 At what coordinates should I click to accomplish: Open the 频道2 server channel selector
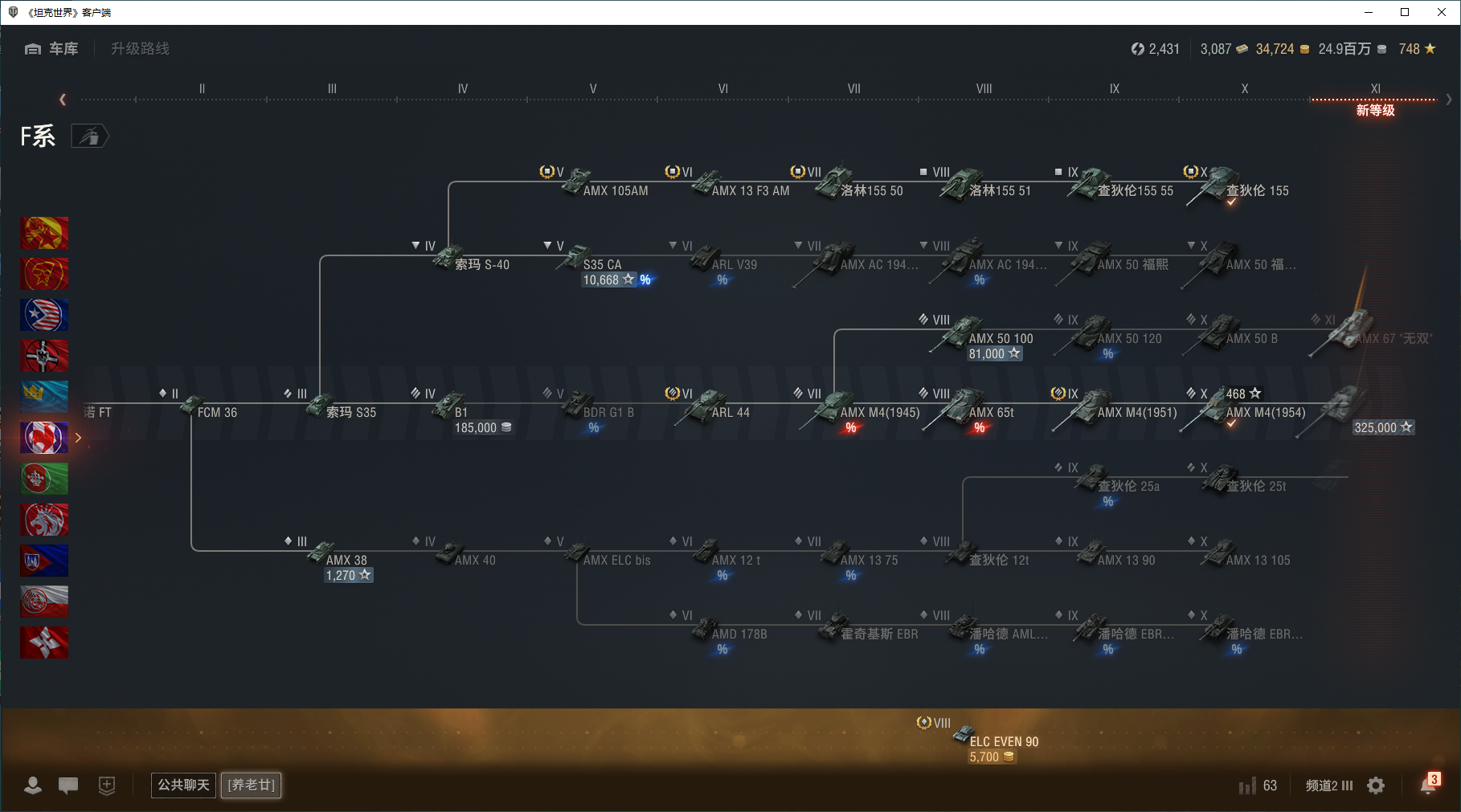[1329, 785]
